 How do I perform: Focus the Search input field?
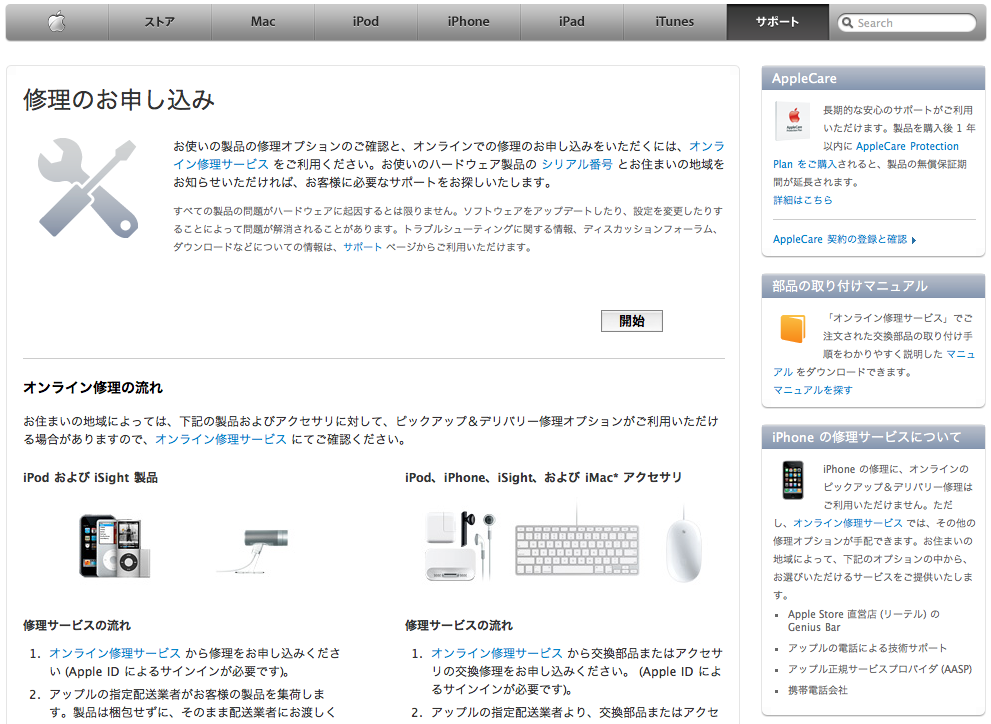tap(907, 23)
